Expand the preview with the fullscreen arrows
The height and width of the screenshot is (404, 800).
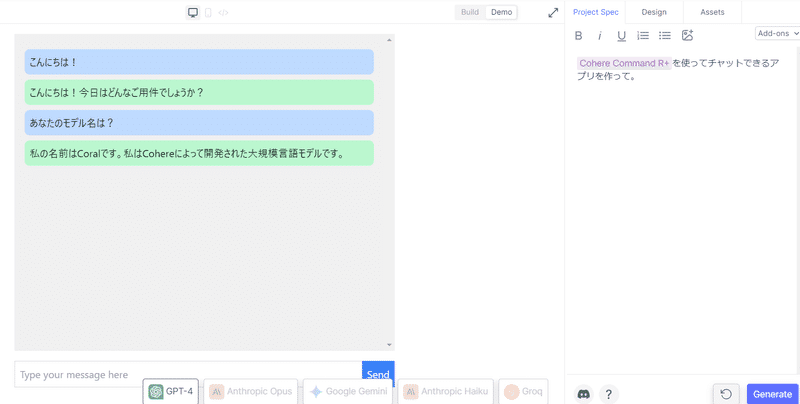553,13
